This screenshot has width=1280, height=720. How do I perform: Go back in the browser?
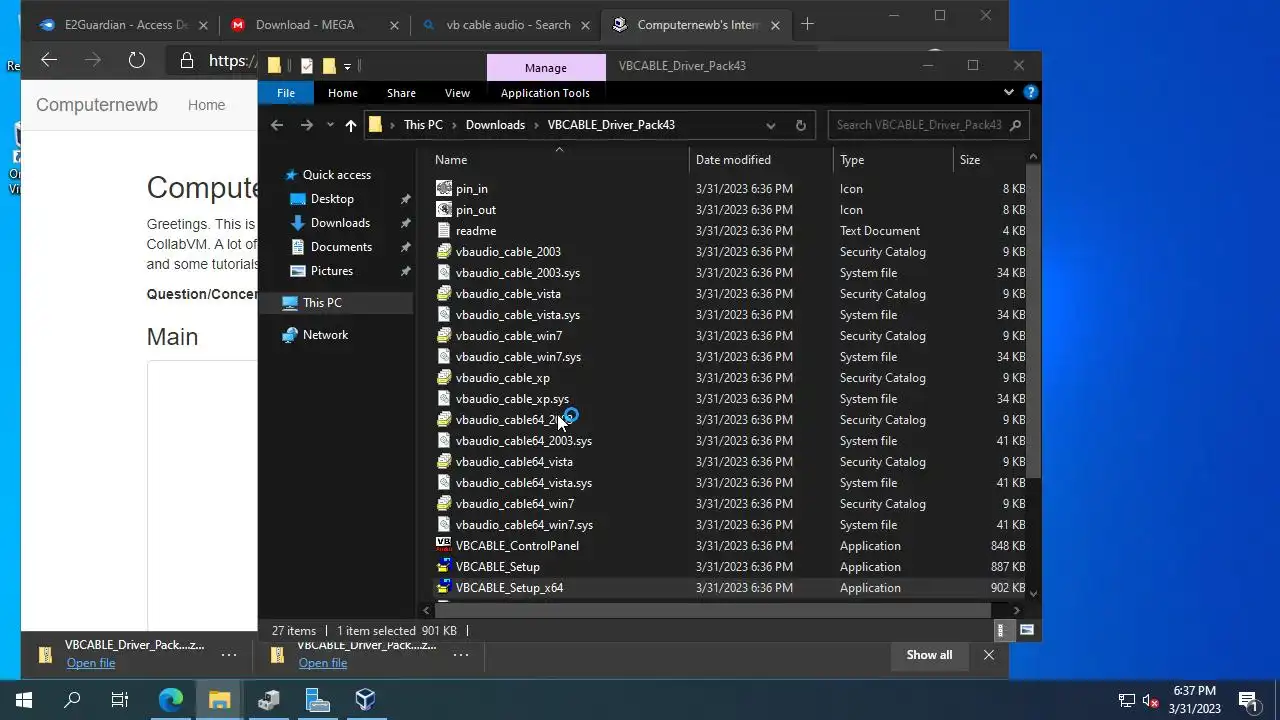[x=49, y=60]
